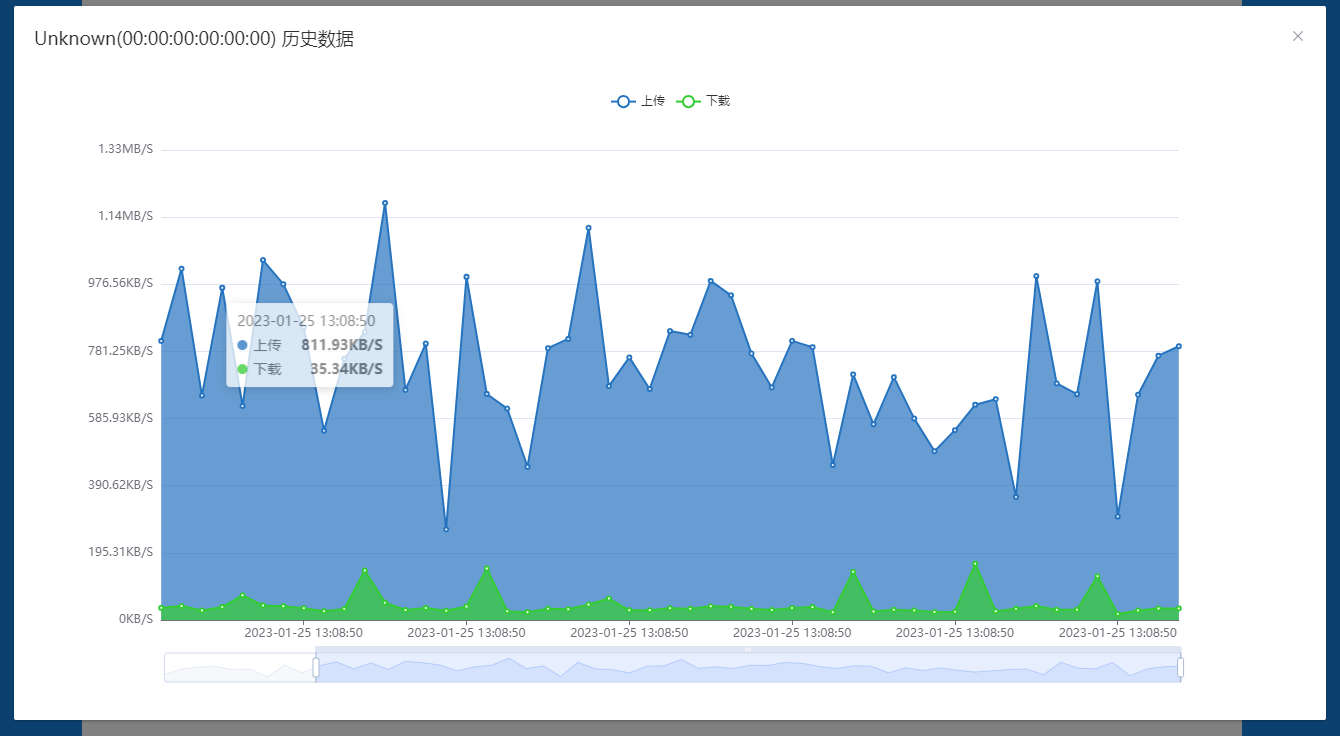Screen dimensions: 1340x736
Task: Click the unselected left portion of the zoom bar
Action: pyautogui.click(x=239, y=667)
